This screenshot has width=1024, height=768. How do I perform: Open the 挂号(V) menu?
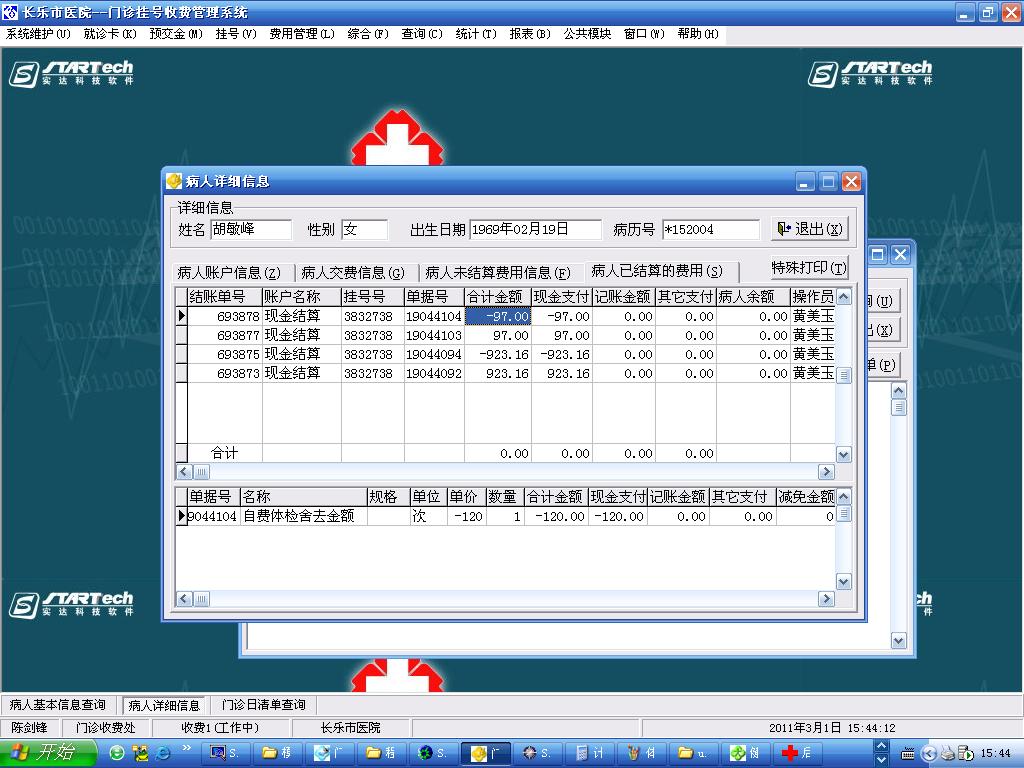tap(236, 33)
